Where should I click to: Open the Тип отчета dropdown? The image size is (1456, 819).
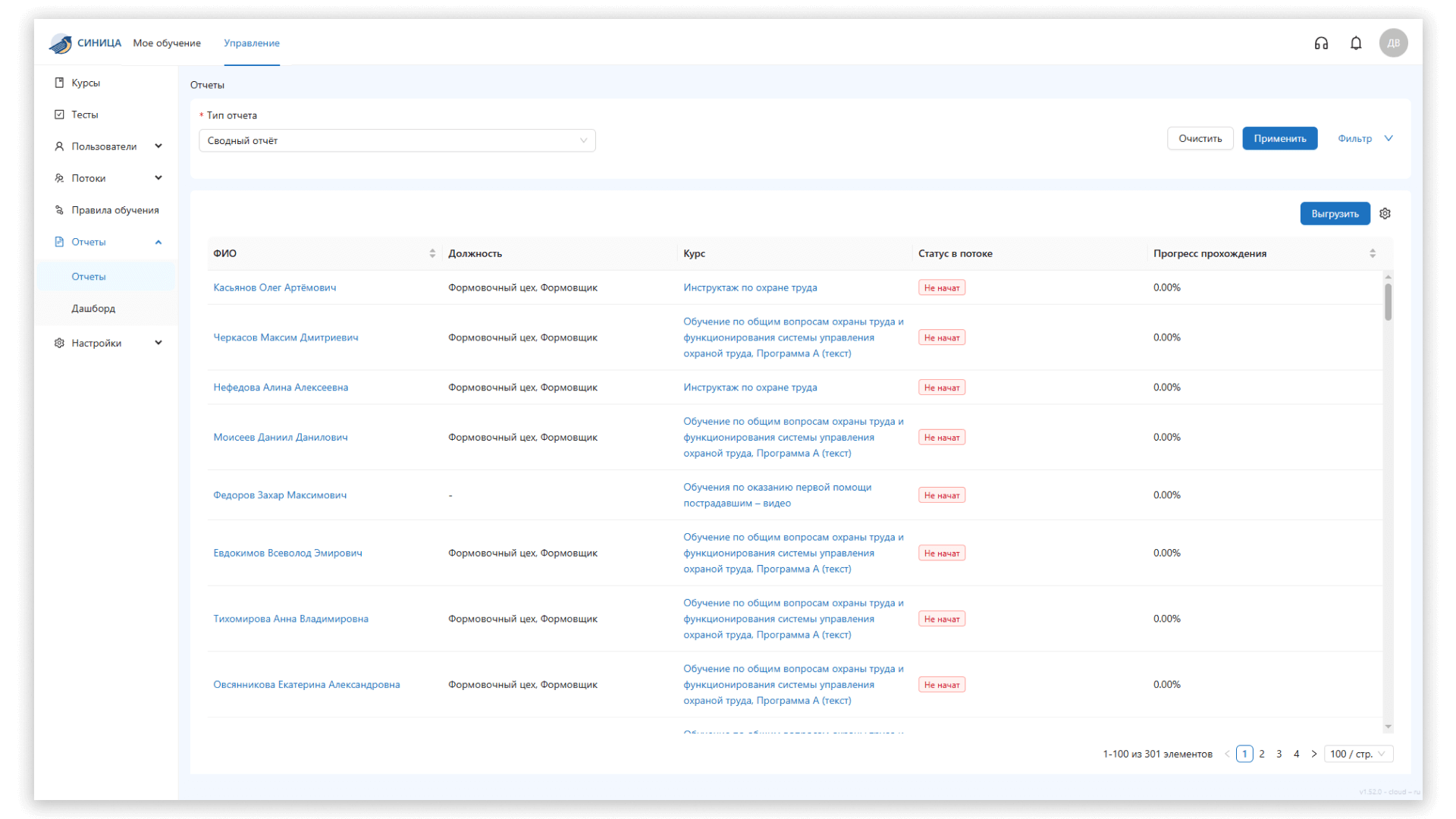(x=397, y=140)
